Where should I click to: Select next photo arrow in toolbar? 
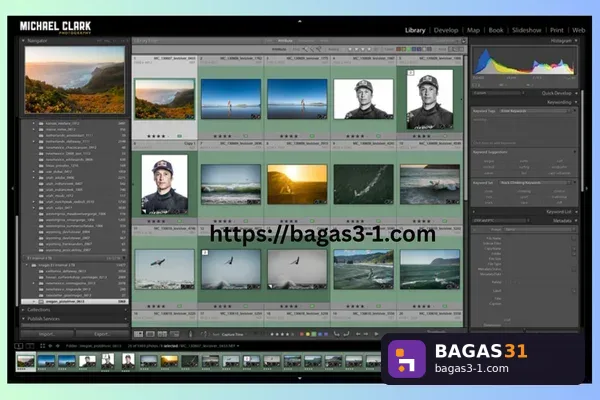pos(366,334)
